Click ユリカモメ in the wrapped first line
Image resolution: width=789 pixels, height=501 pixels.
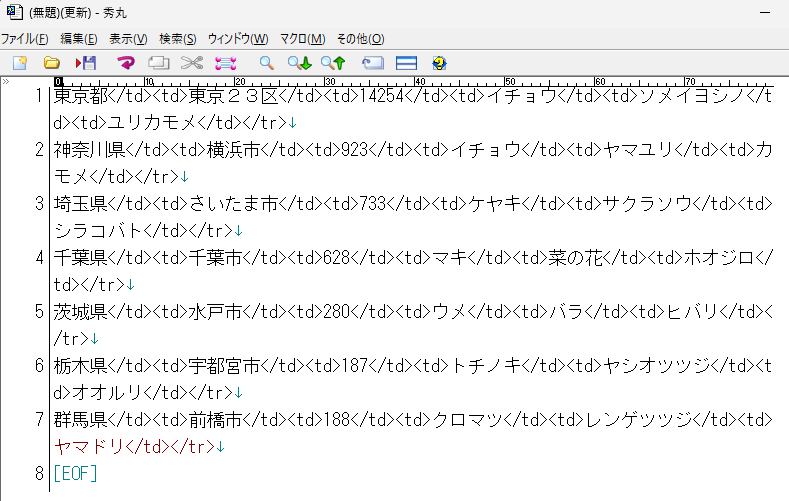pyautogui.click(x=152, y=123)
